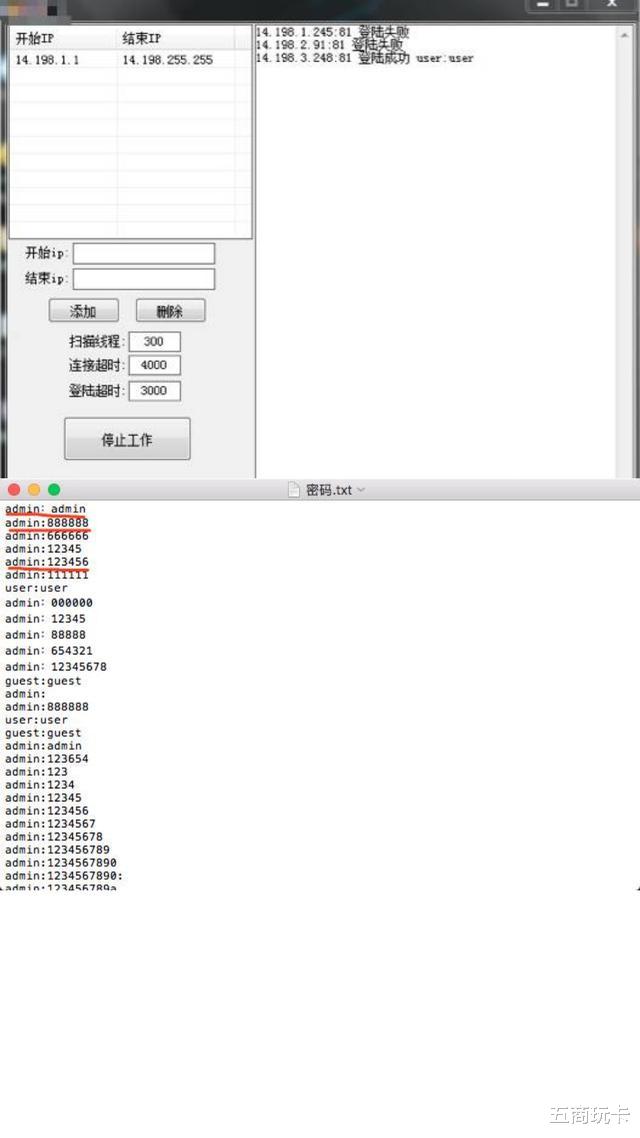This screenshot has height=1138, width=640.
Task: Click the 添加 button
Action: [83, 311]
